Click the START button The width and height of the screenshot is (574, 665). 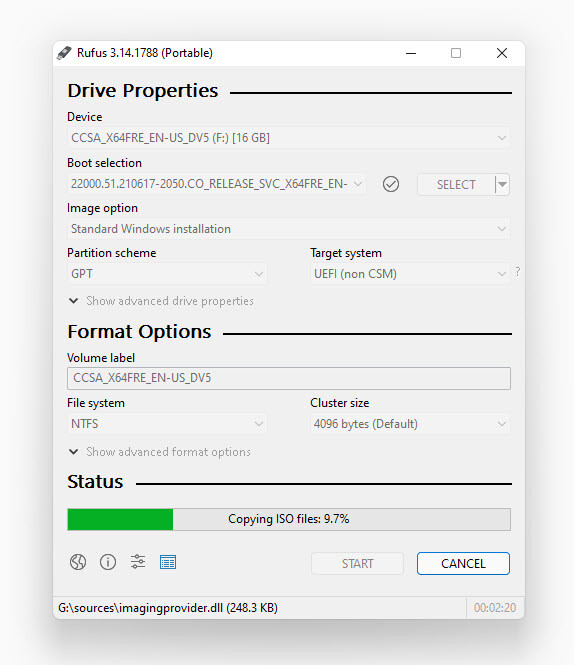(357, 564)
